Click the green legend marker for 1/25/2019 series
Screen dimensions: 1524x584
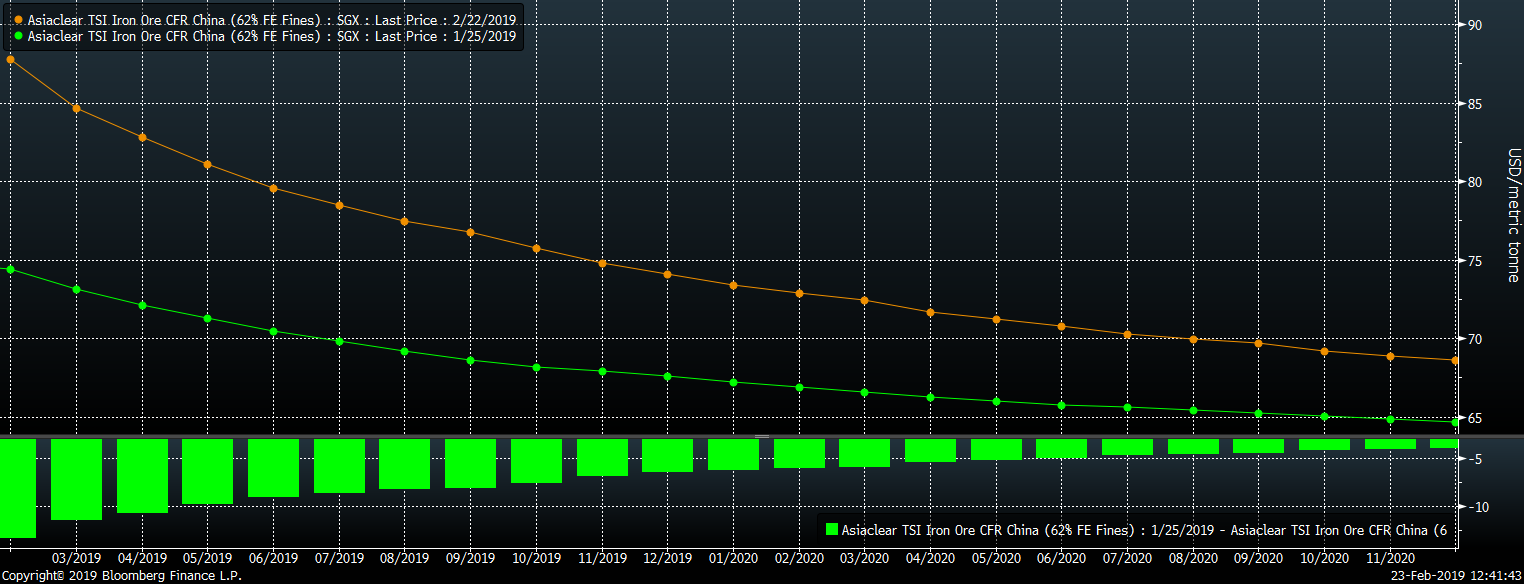[x=19, y=36]
